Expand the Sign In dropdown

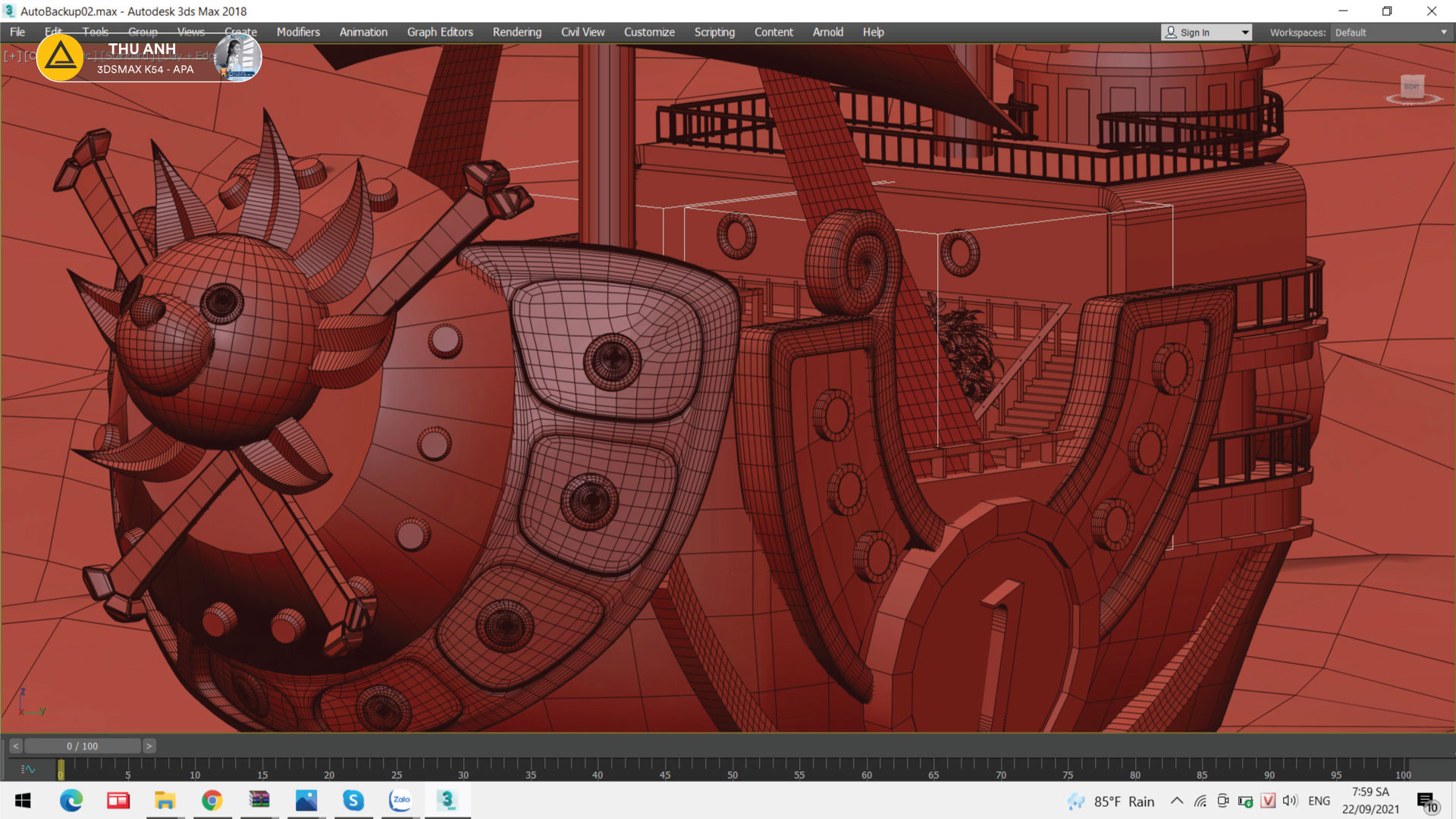click(x=1244, y=33)
